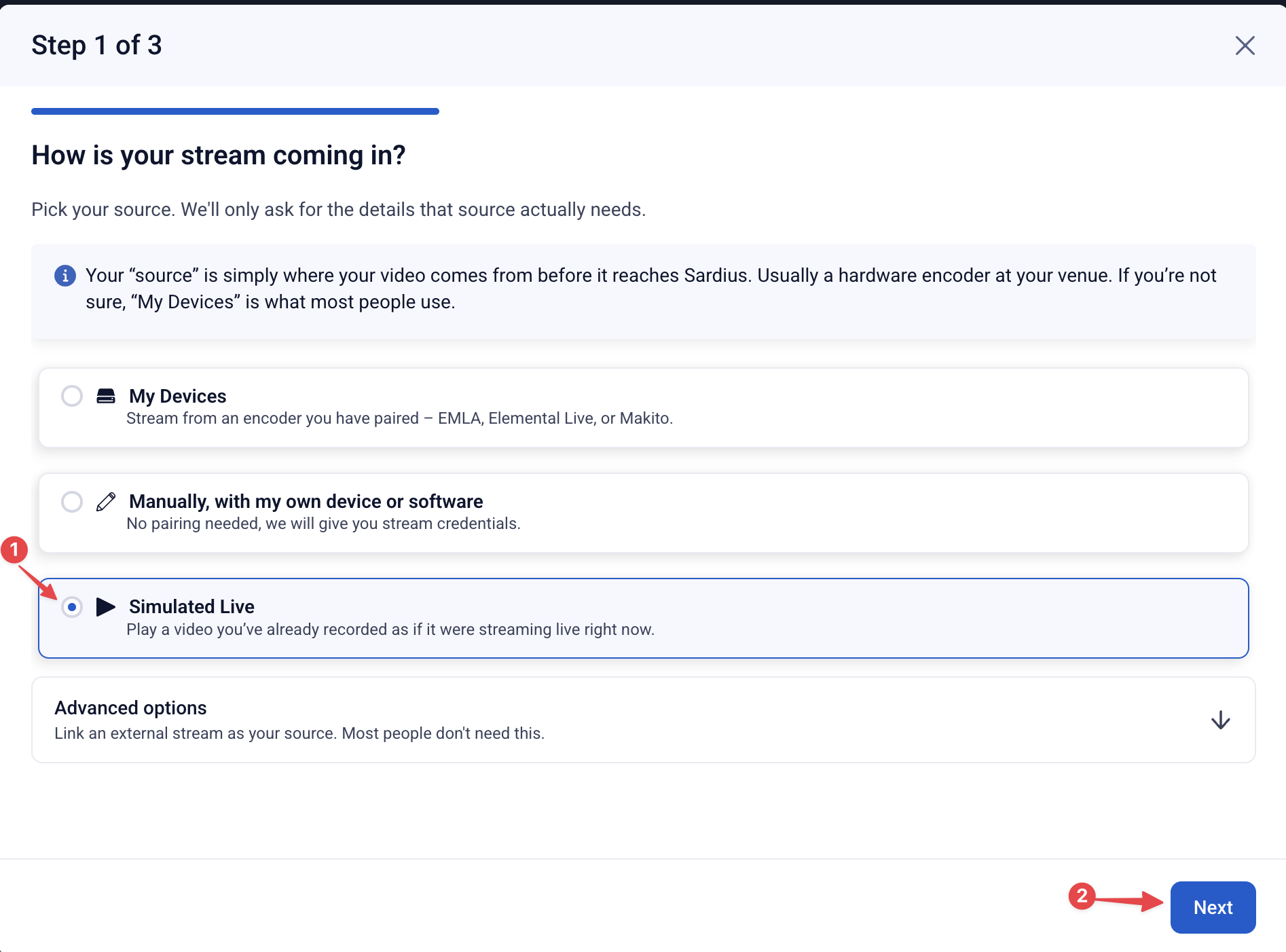Close the Step 1 of 3 dialog
This screenshot has width=1286, height=952.
point(1245,45)
